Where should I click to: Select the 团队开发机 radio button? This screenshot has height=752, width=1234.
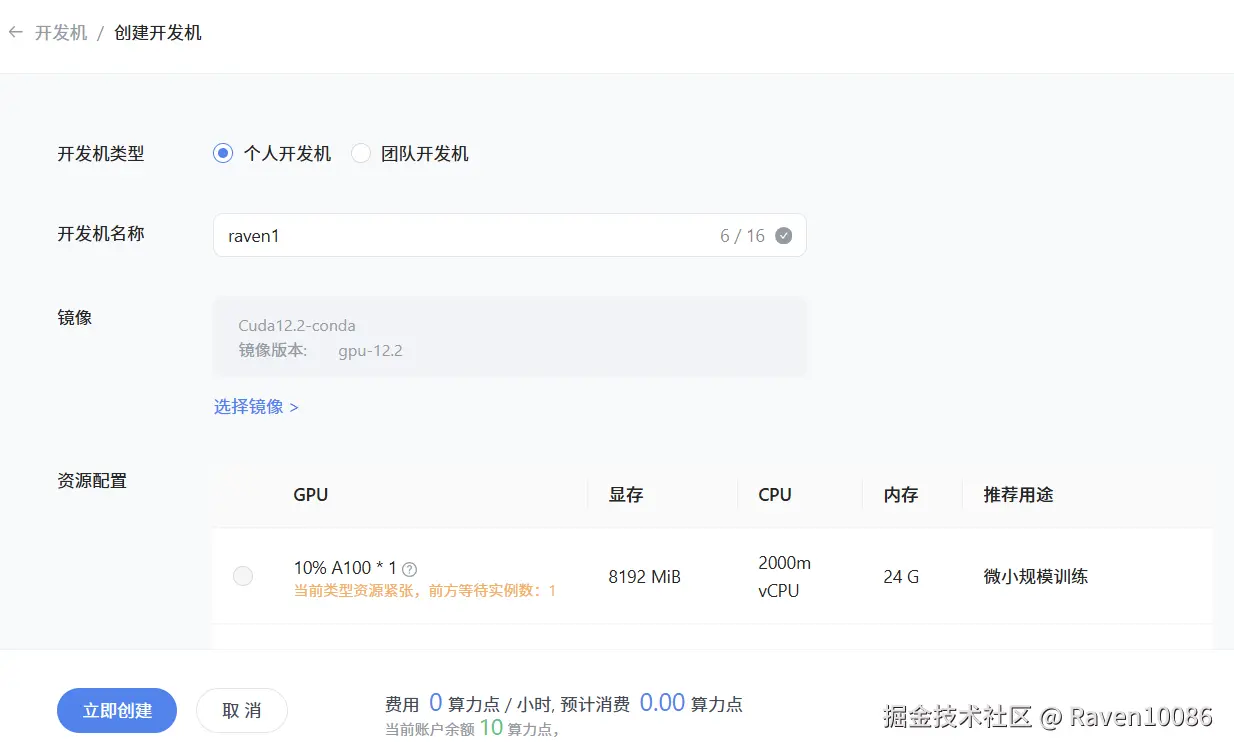point(361,154)
